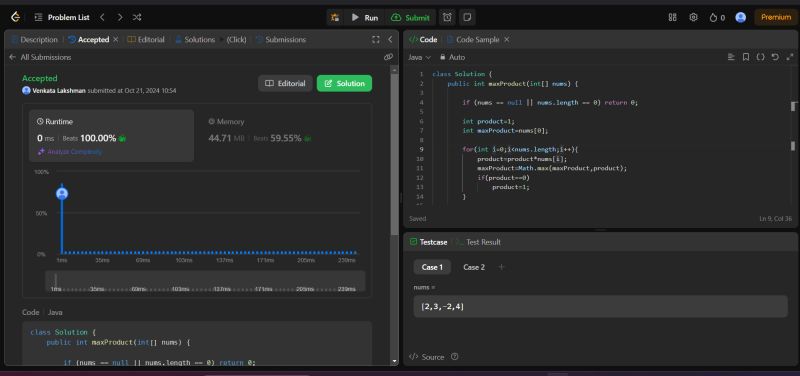Viewport: 800px width, 376px height.
Task: Open the Editorial button in submission
Action: click(x=285, y=83)
